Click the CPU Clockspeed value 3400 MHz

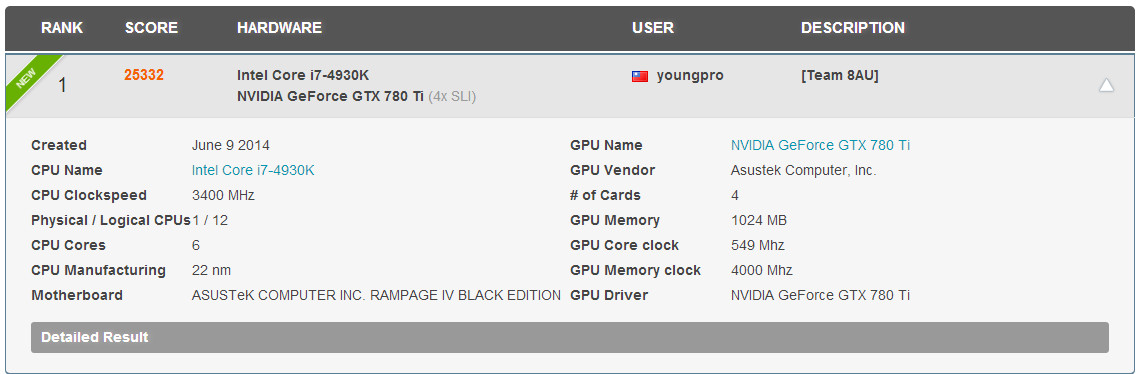(223, 195)
